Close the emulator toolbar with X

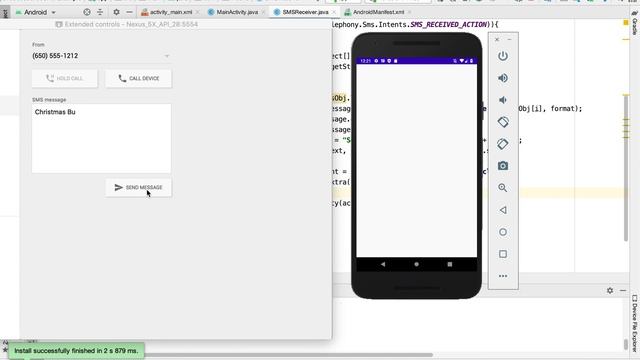point(497,40)
